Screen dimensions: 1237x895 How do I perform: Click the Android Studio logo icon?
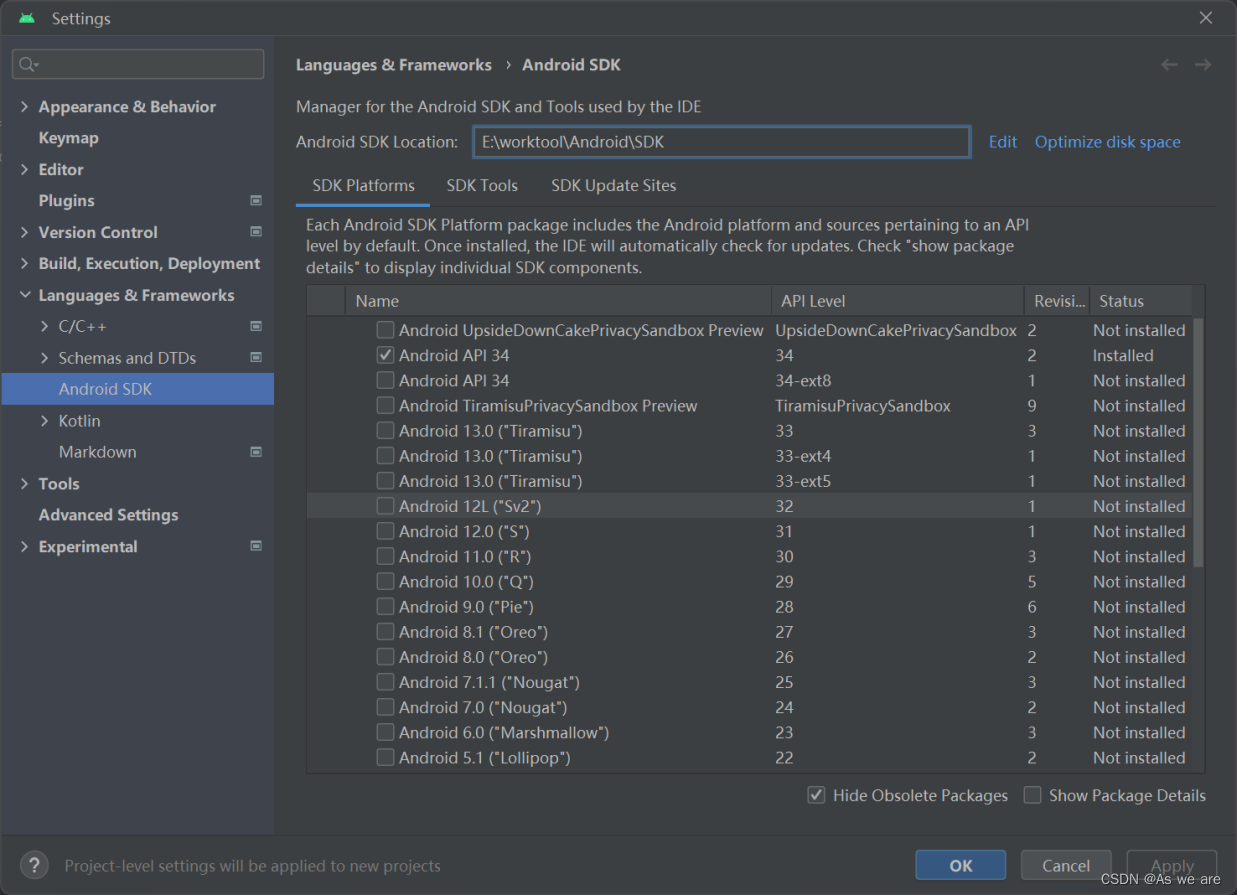point(27,18)
